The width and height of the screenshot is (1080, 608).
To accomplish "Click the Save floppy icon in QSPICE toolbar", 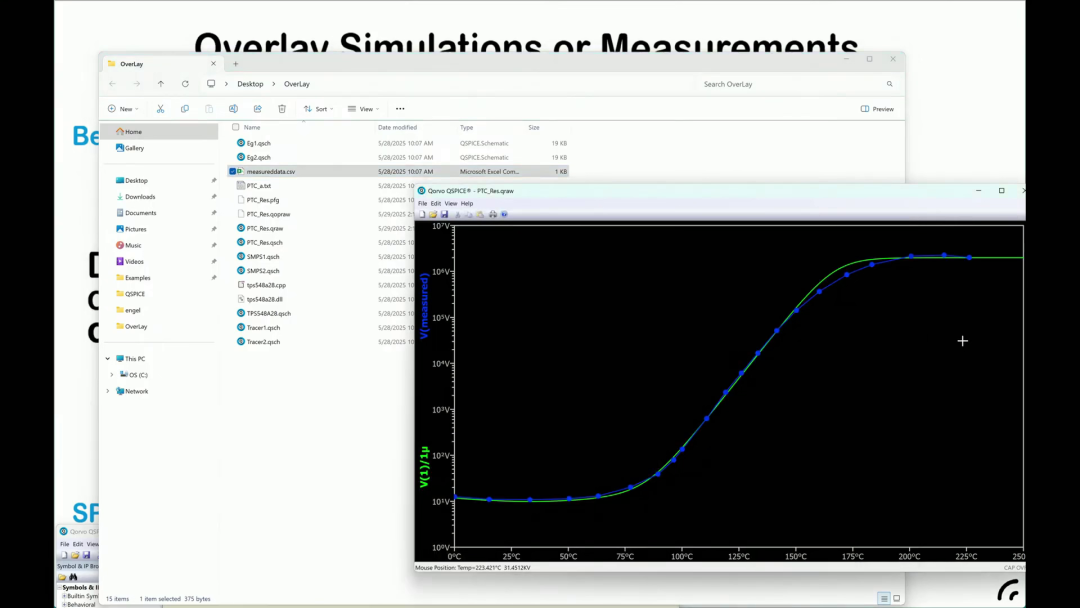I will click(x=444, y=214).
